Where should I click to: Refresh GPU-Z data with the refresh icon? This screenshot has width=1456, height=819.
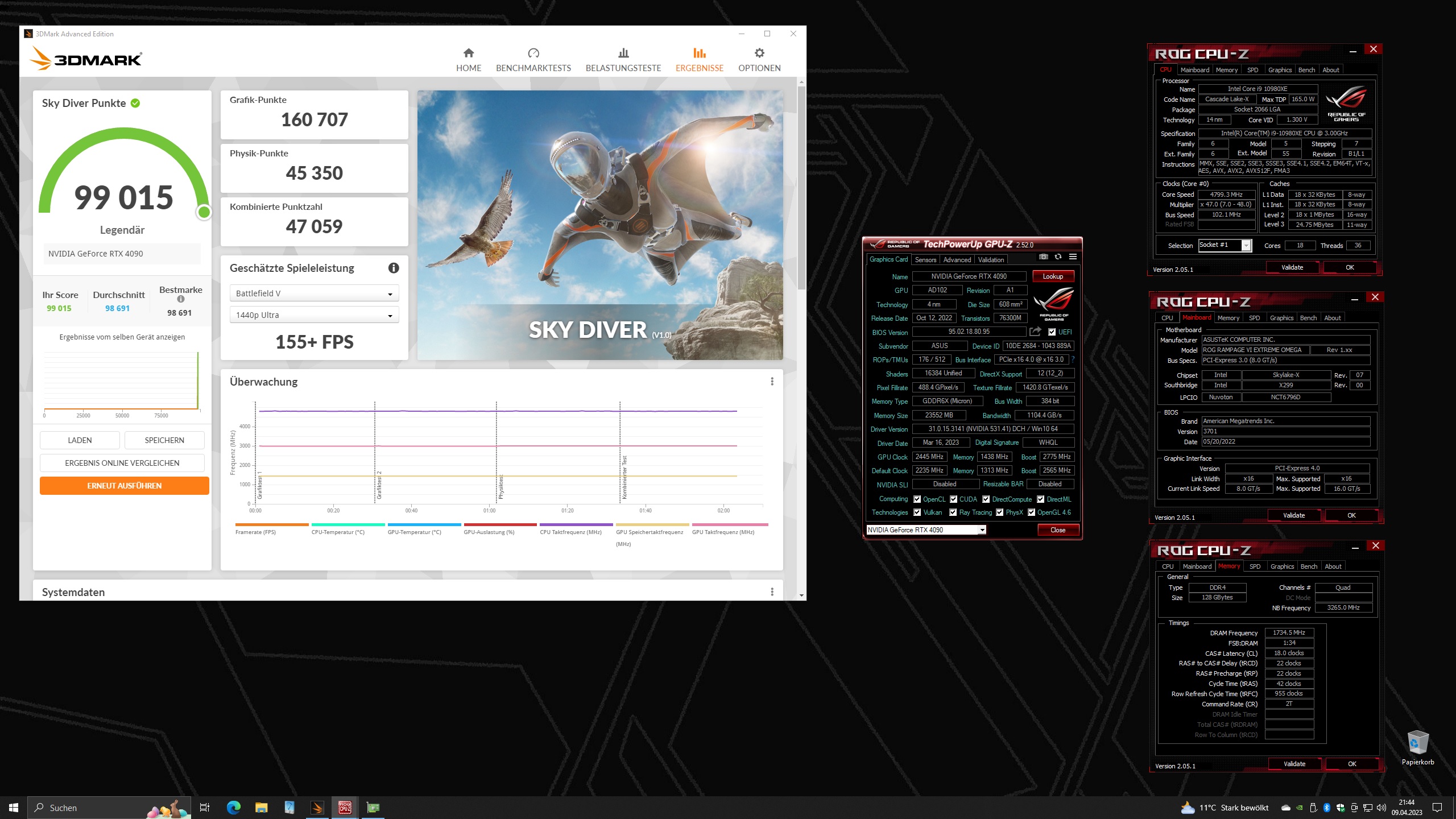pyautogui.click(x=1058, y=257)
